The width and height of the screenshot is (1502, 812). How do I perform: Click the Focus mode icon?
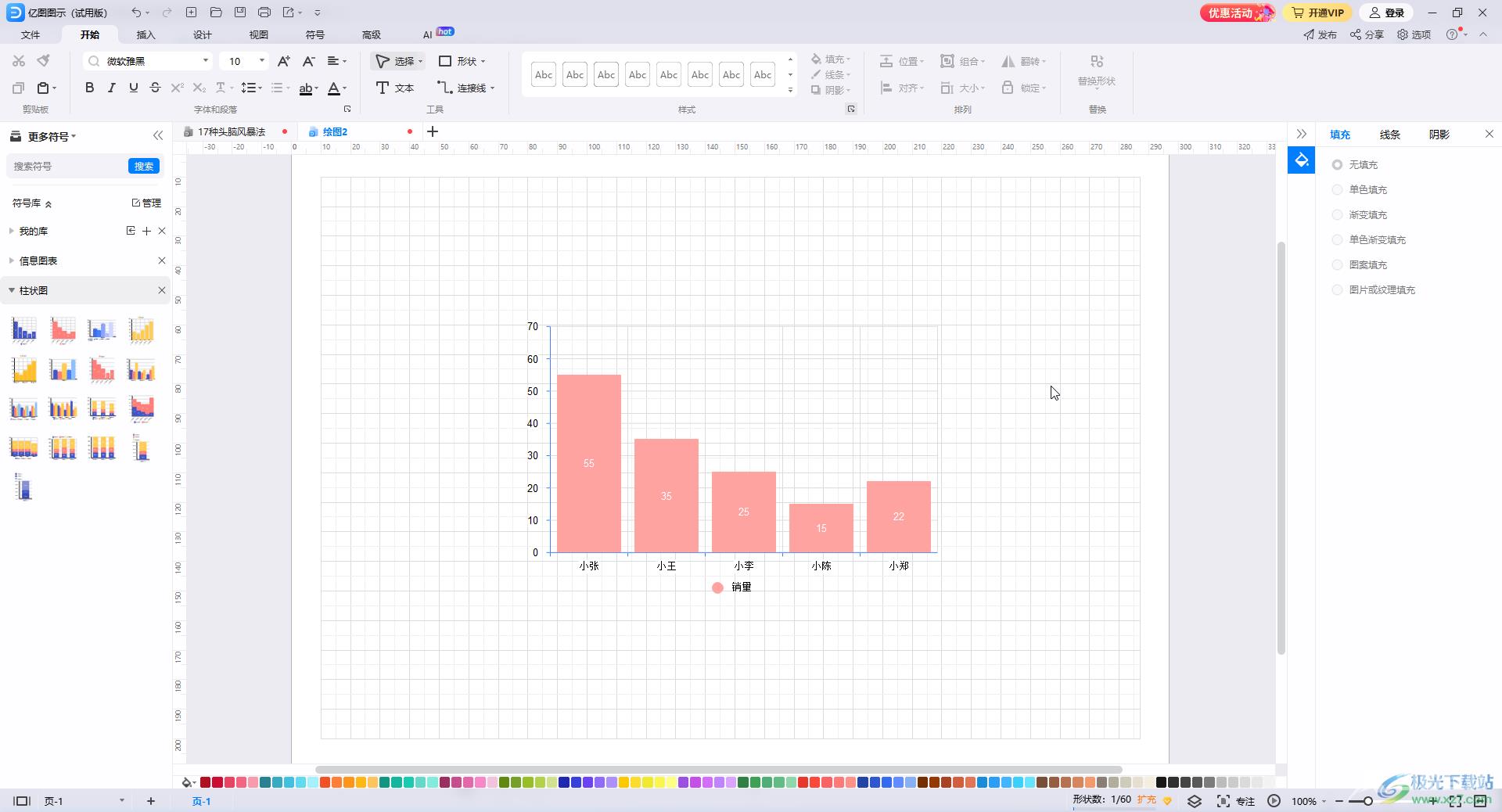1224,801
